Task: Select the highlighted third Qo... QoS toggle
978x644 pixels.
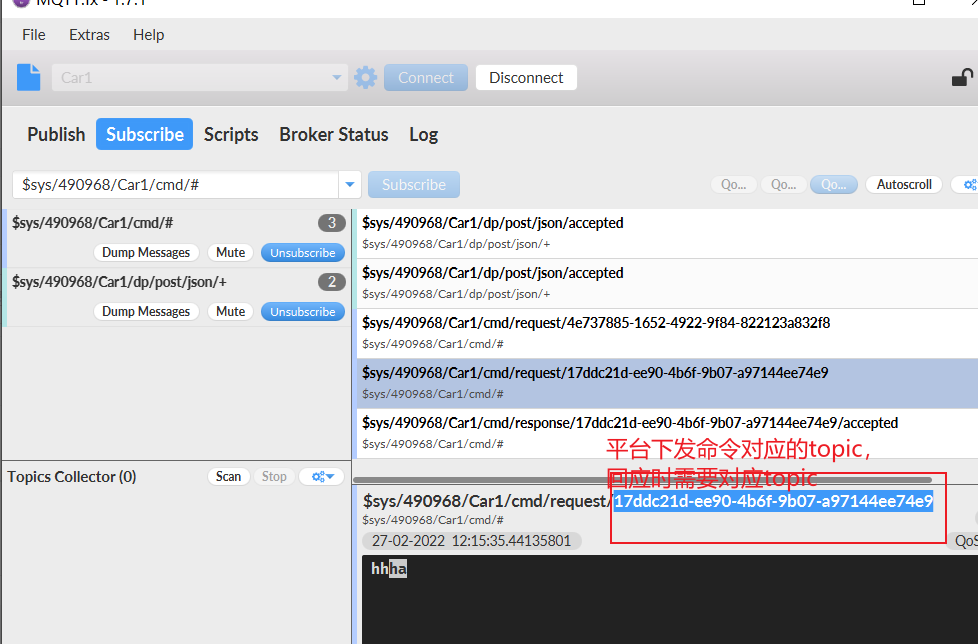Action: point(834,185)
